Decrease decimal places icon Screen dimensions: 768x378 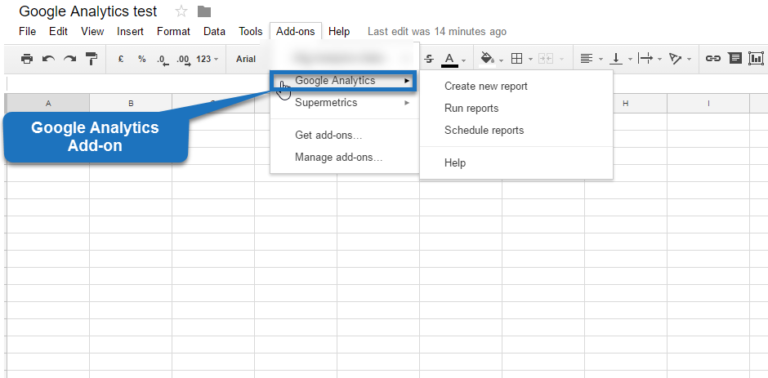pos(163,60)
